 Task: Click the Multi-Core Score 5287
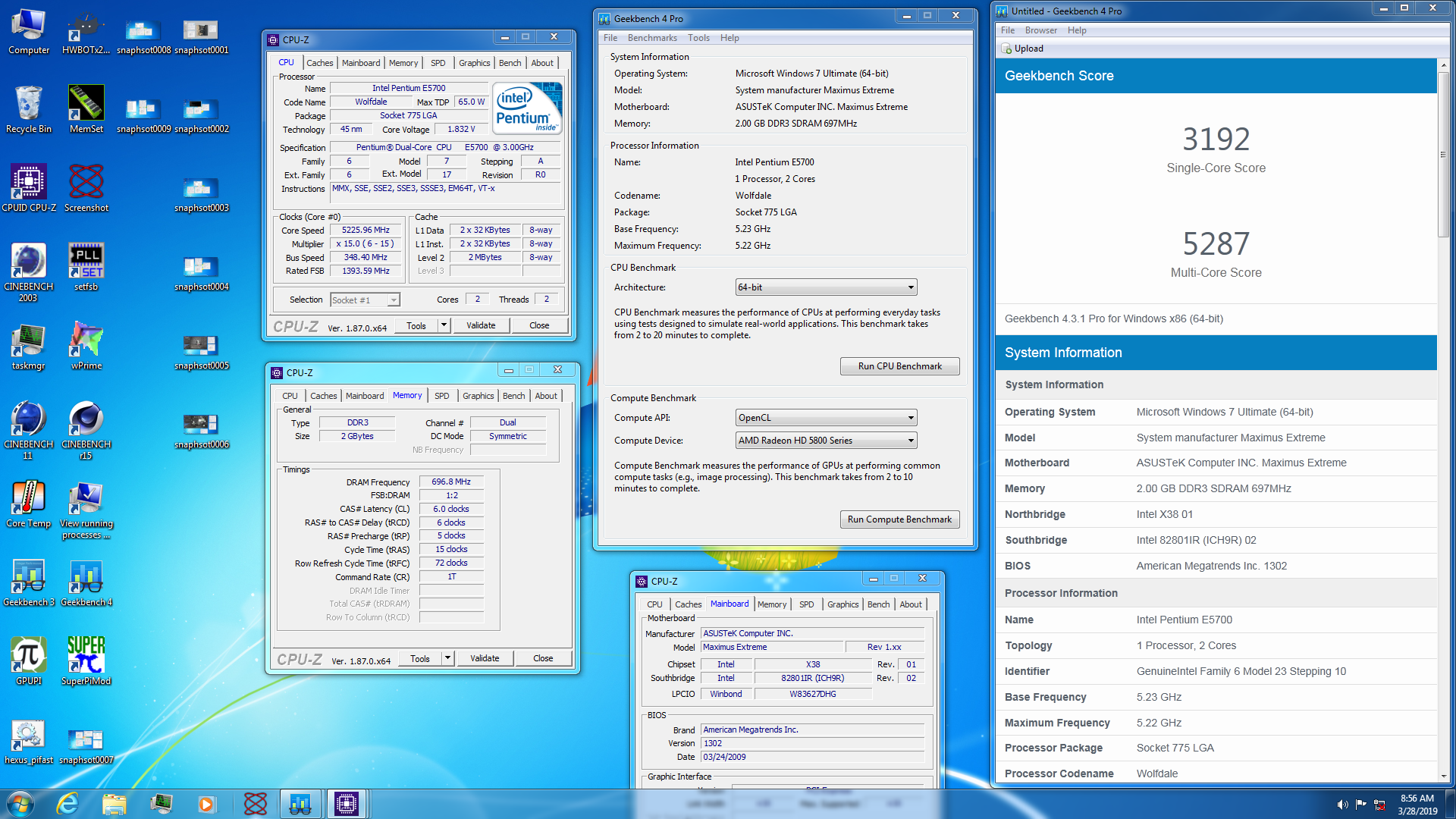point(1216,243)
